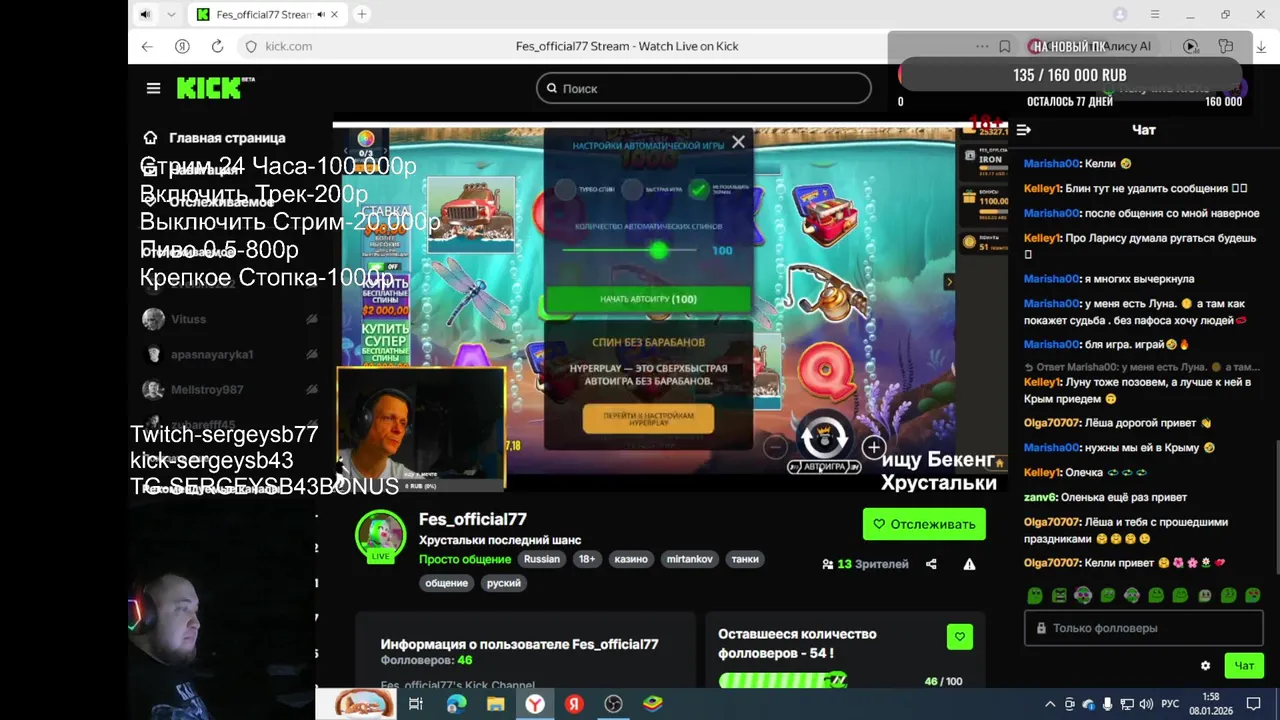Select the танки tag
The image size is (1280, 720).
coord(745,559)
